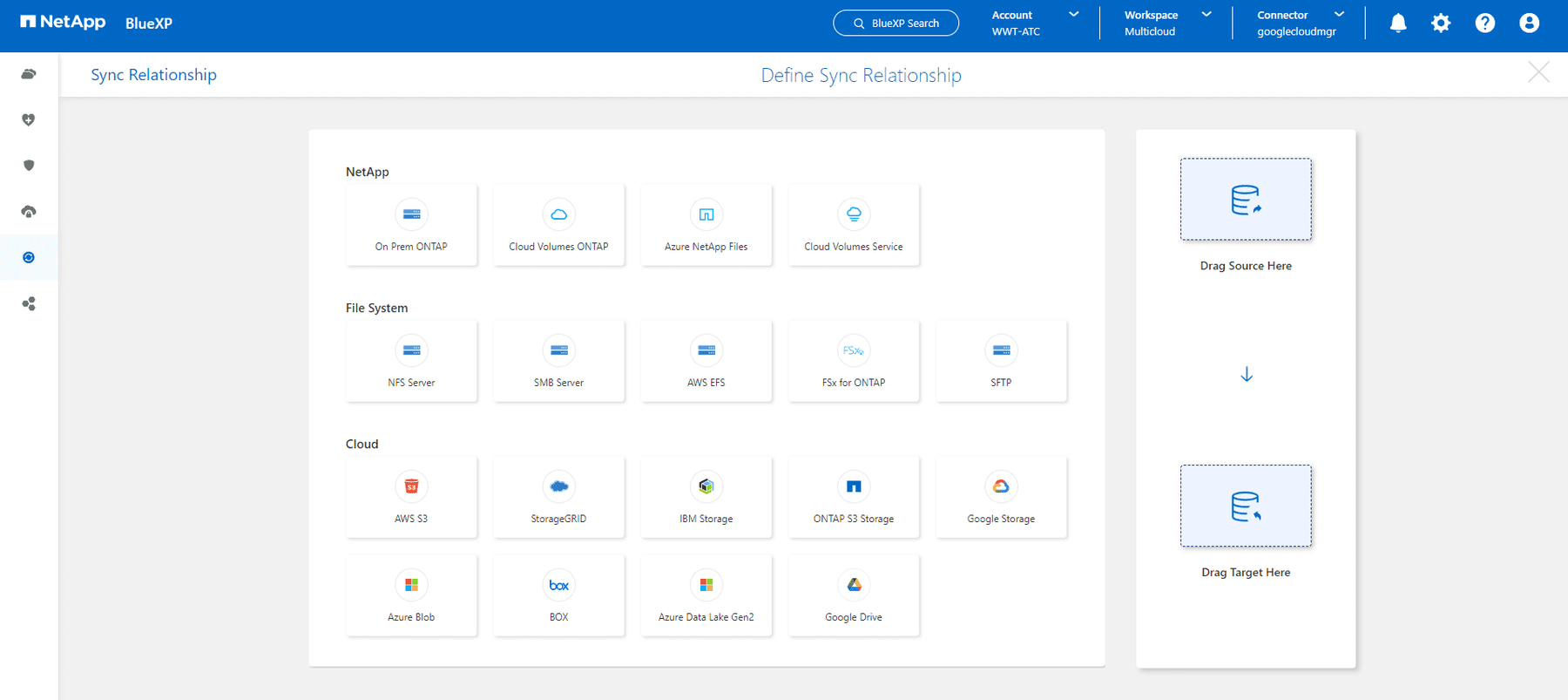Select the Cloud Volumes Service icon
The width and height of the screenshot is (1568, 700).
click(854, 214)
